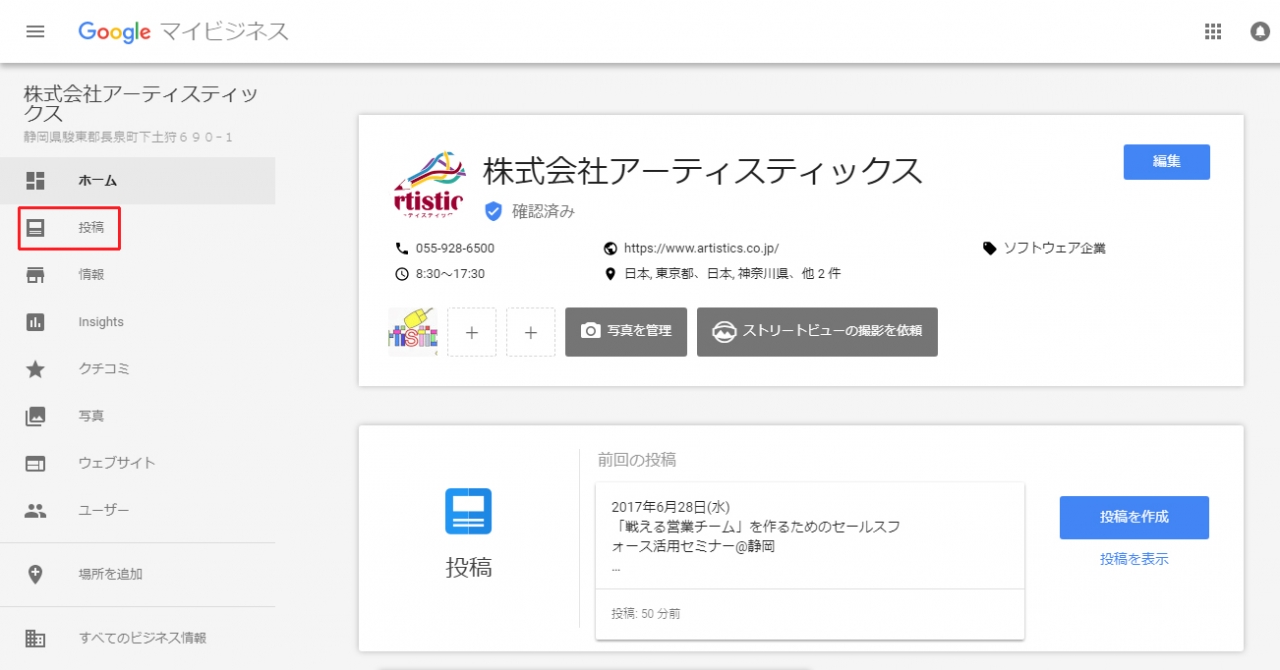Image resolution: width=1280 pixels, height=670 pixels.
Task: Click the 確認済み verified label
Action: (x=544, y=212)
